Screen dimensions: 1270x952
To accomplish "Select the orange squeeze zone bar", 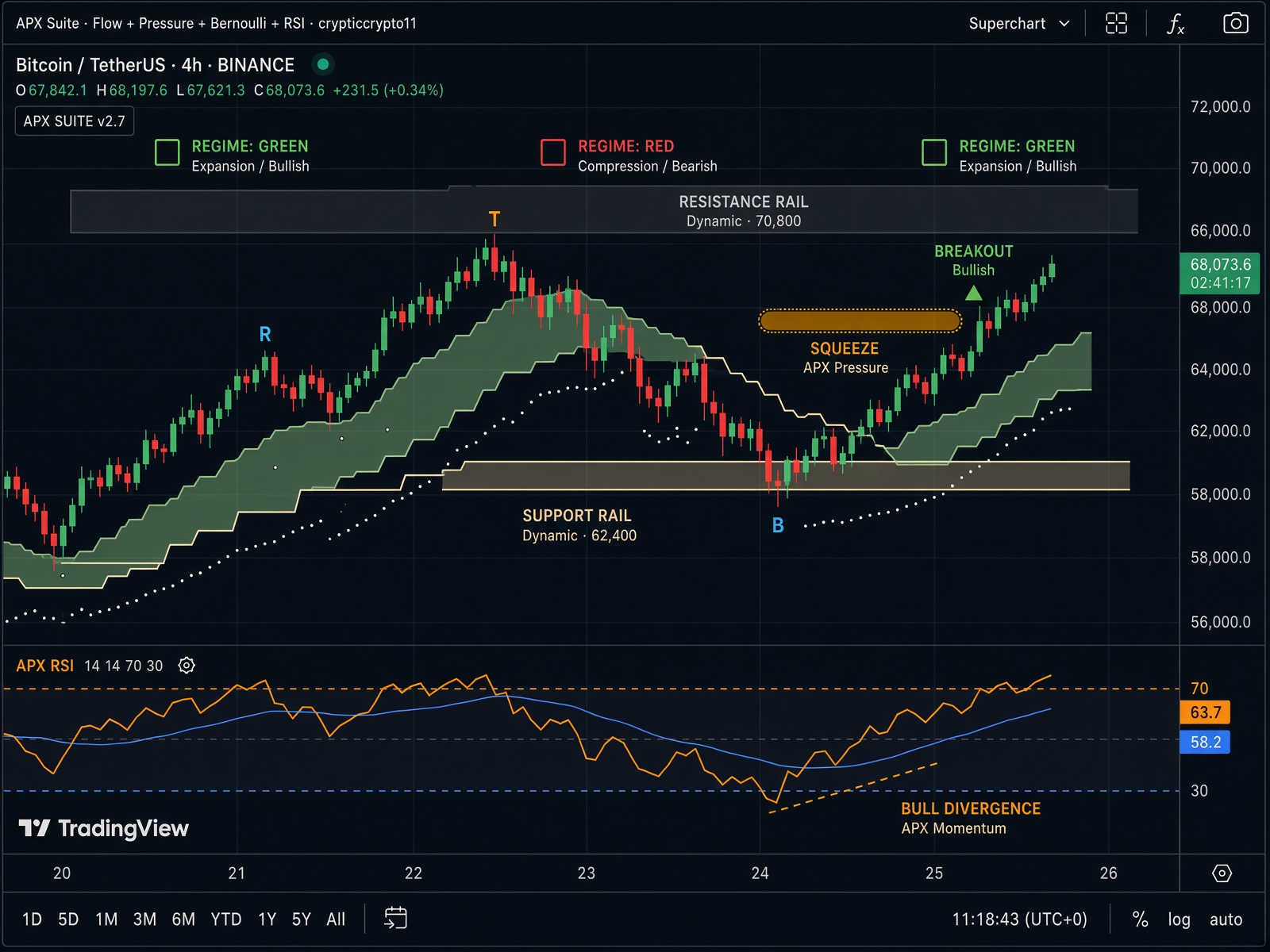I will (x=860, y=321).
